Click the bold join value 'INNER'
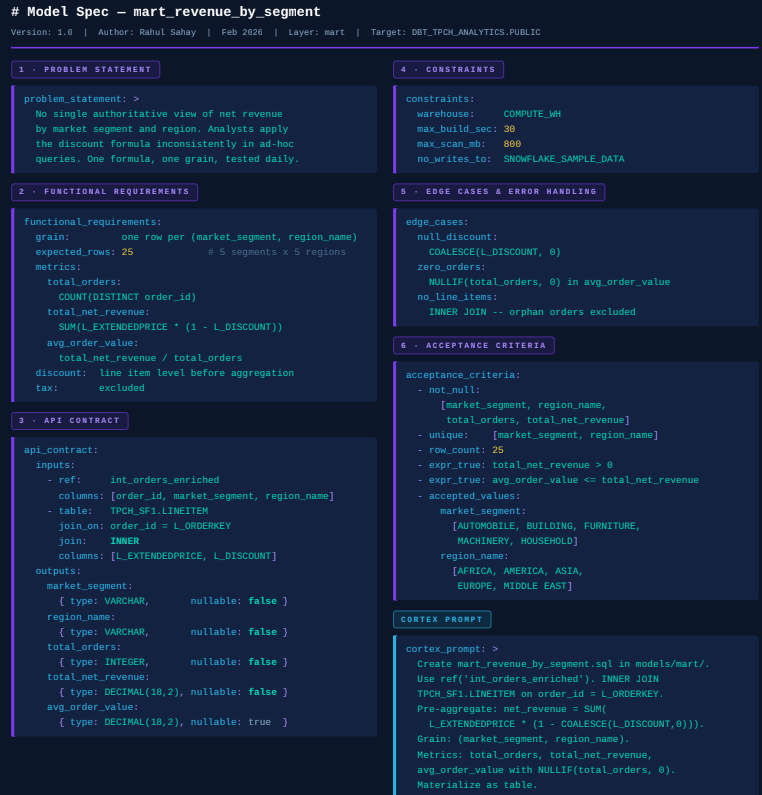The image size is (762, 795). (125, 541)
